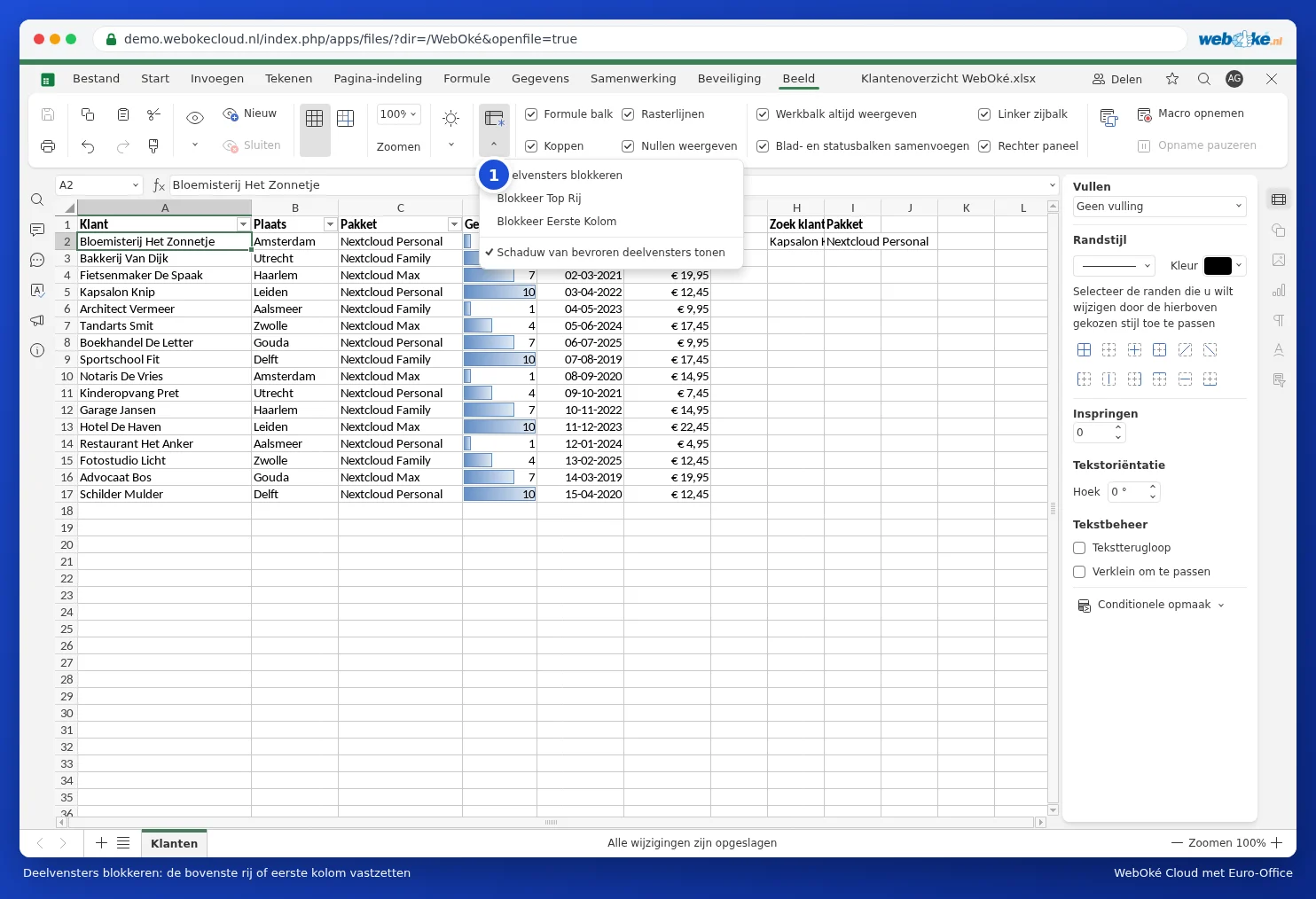Image resolution: width=1316 pixels, height=899 pixels.
Task: Open the macros script icon
Action: click(x=1108, y=118)
